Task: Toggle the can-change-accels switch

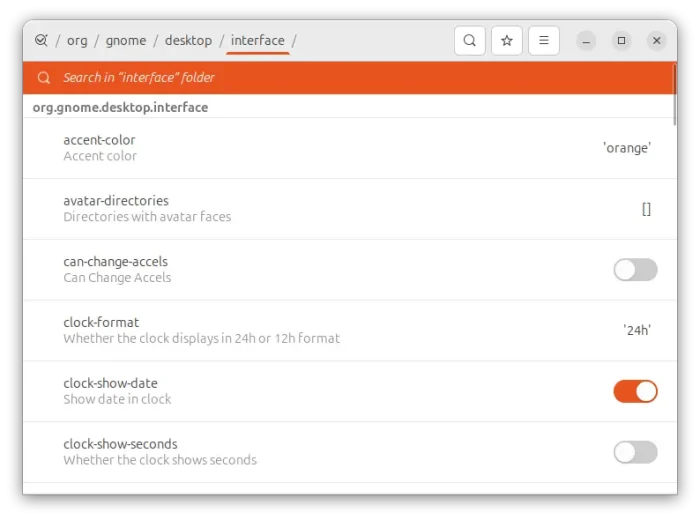Action: [x=635, y=270]
